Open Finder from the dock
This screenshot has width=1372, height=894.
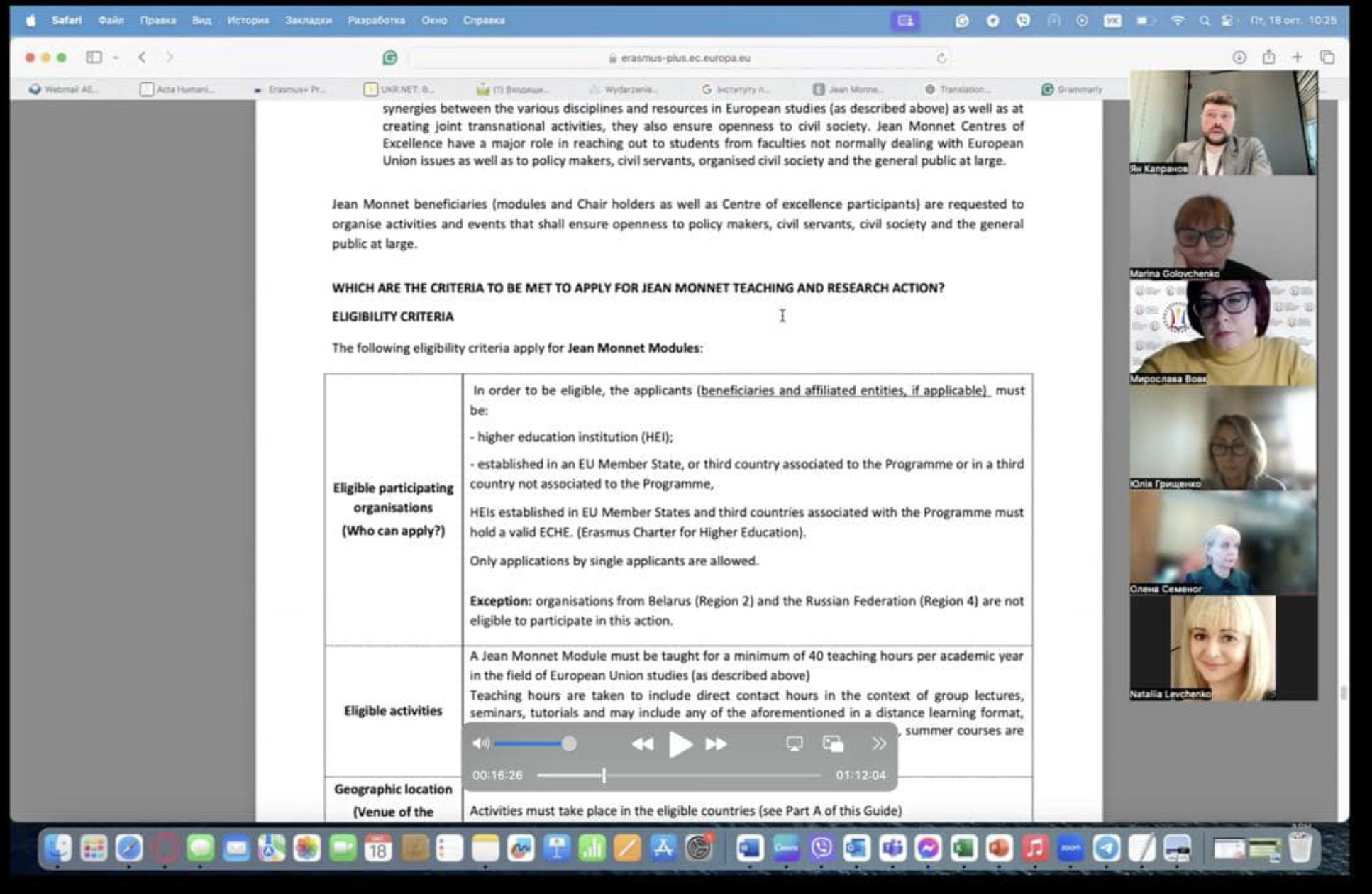(59, 848)
